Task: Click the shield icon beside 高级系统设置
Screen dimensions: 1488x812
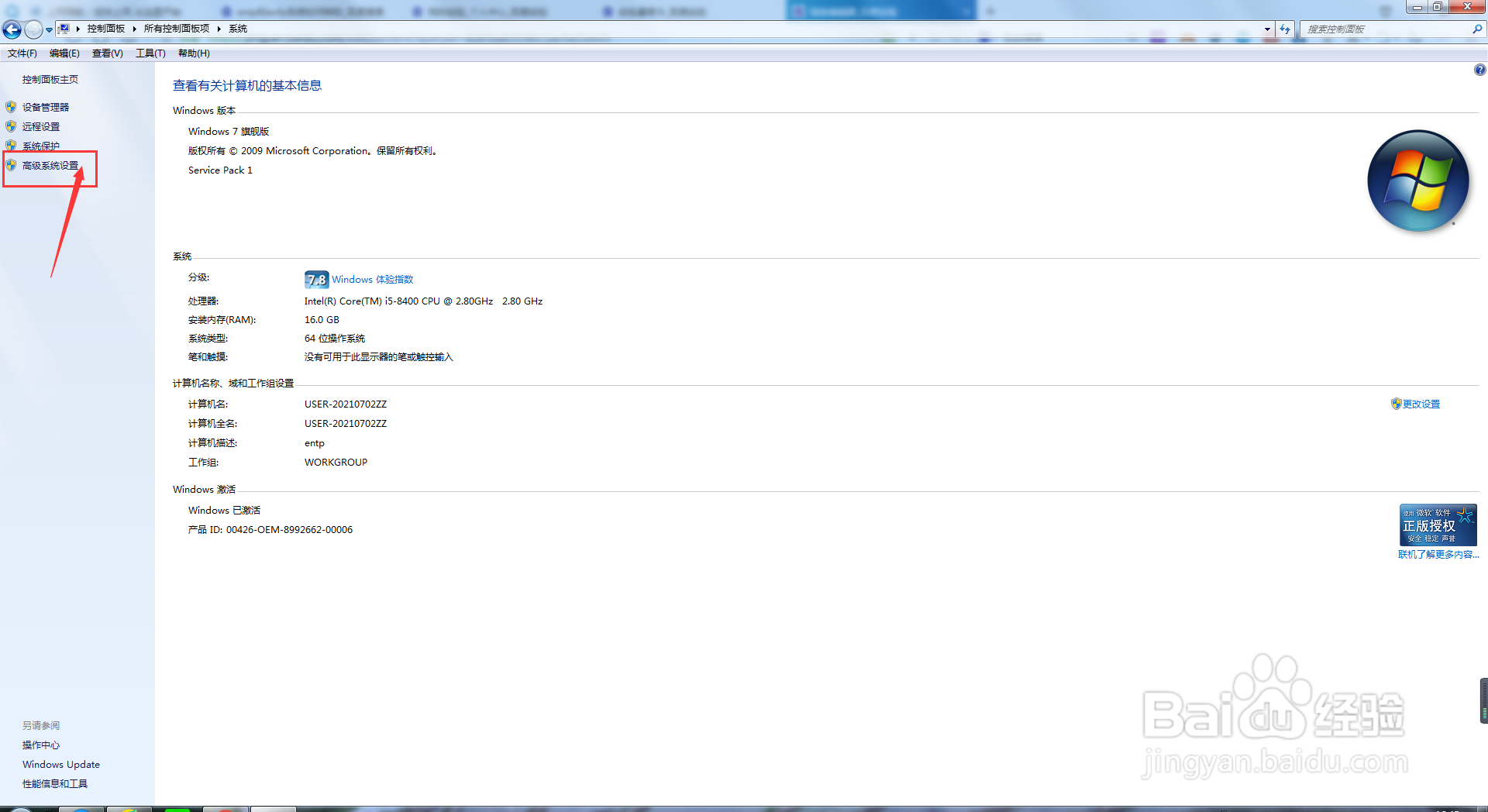Action: (11, 165)
